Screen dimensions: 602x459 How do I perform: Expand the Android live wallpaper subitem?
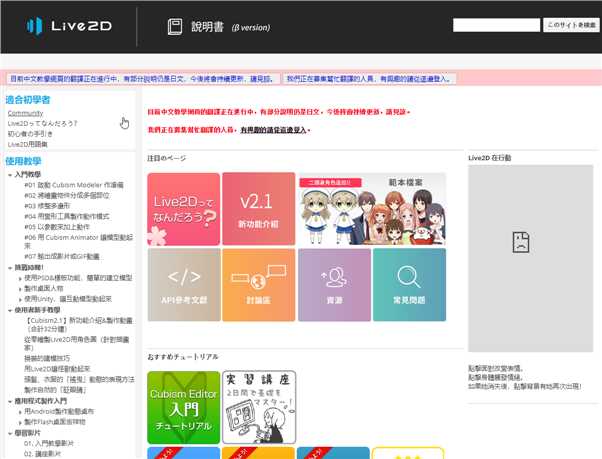coord(20,412)
